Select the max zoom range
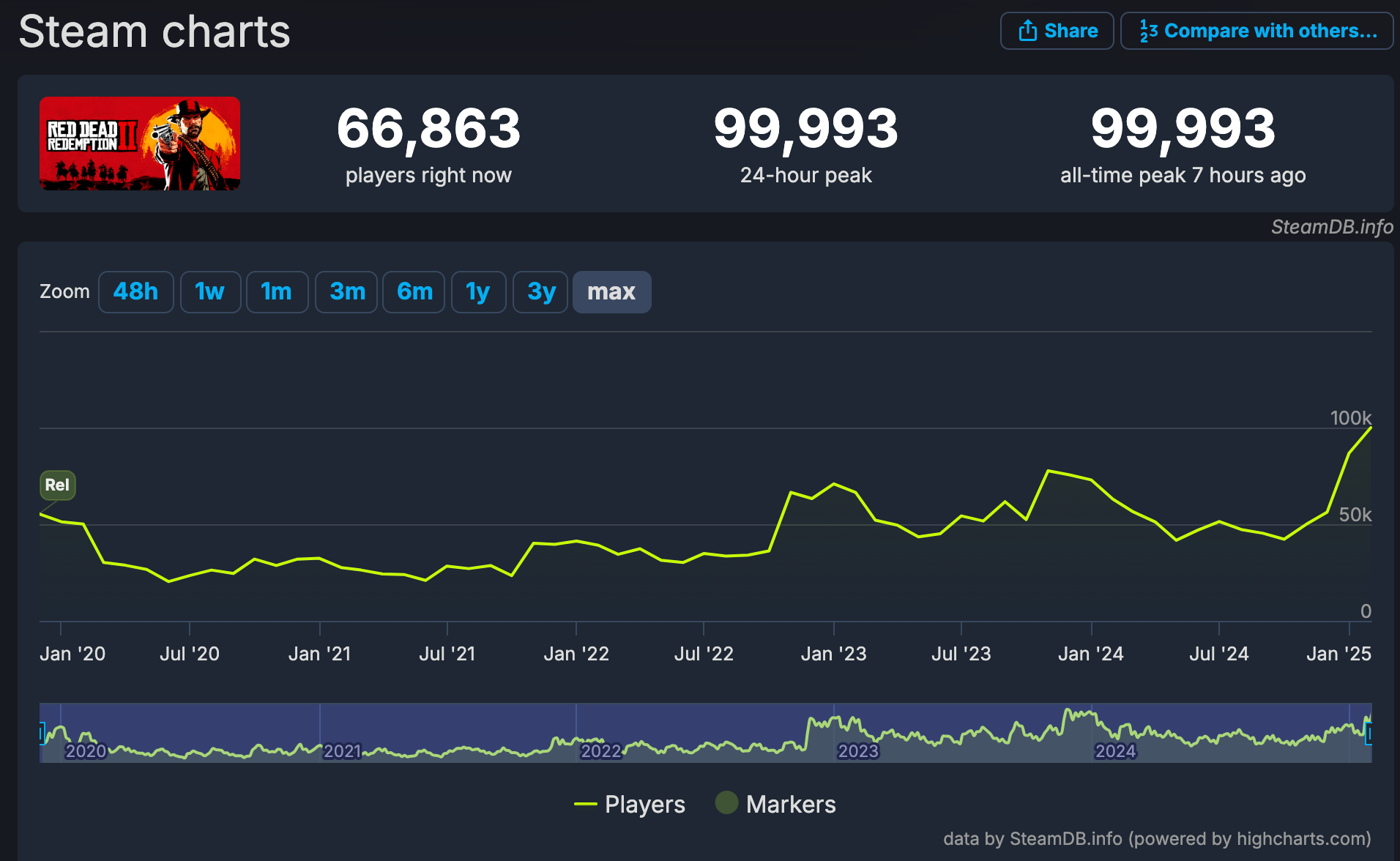 pos(611,292)
